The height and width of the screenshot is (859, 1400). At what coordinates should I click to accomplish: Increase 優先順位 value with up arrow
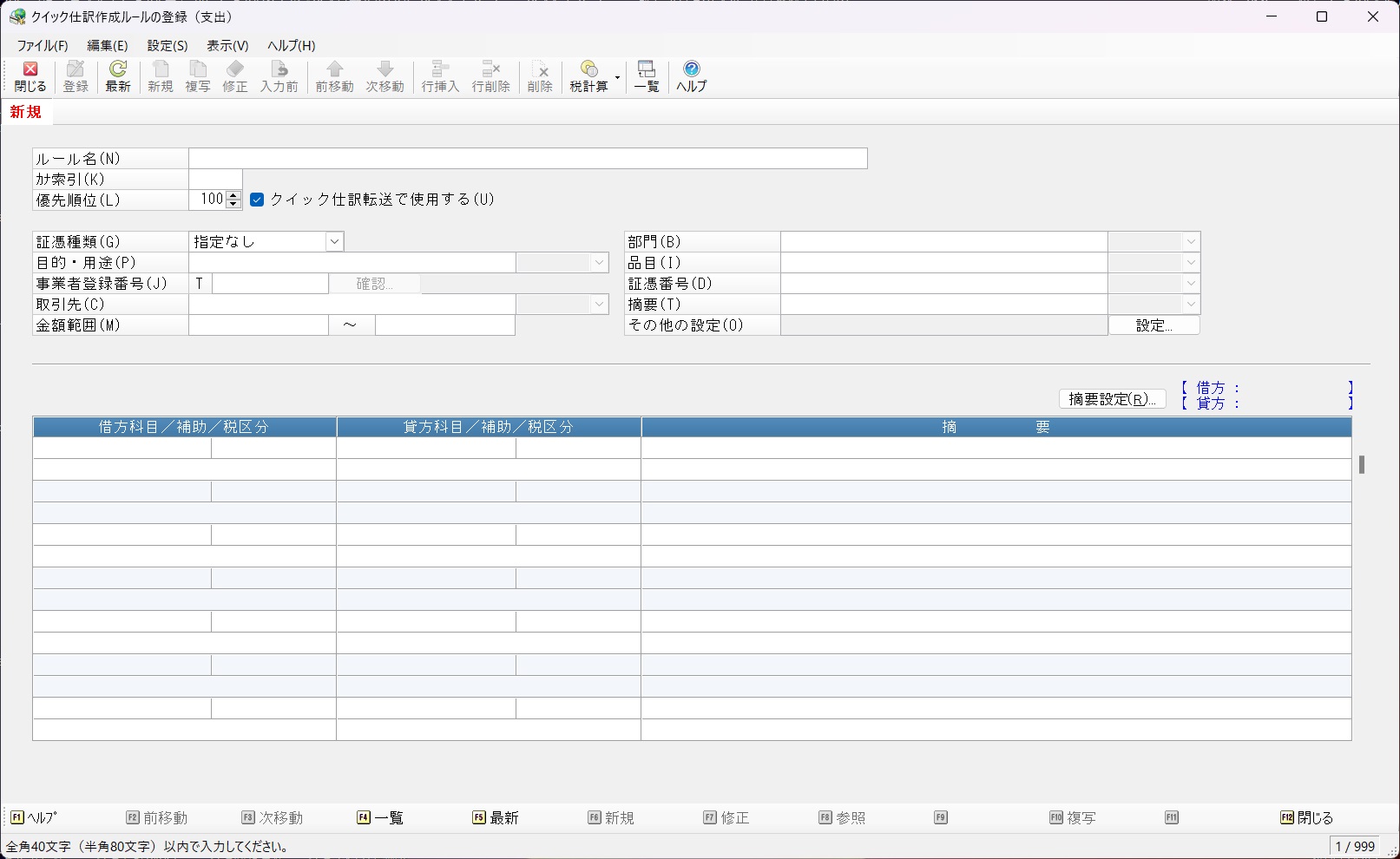click(x=233, y=195)
